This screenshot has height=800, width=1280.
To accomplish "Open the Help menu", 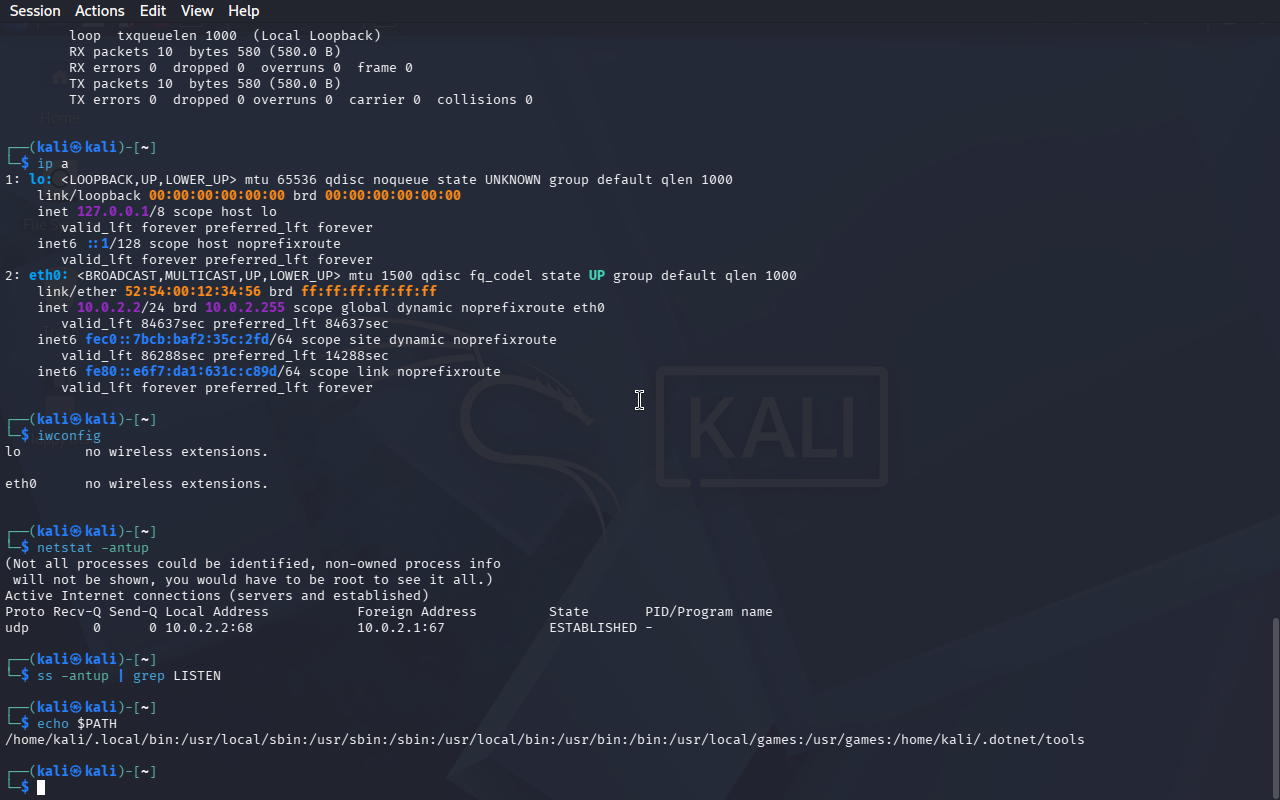I will click(x=244, y=11).
